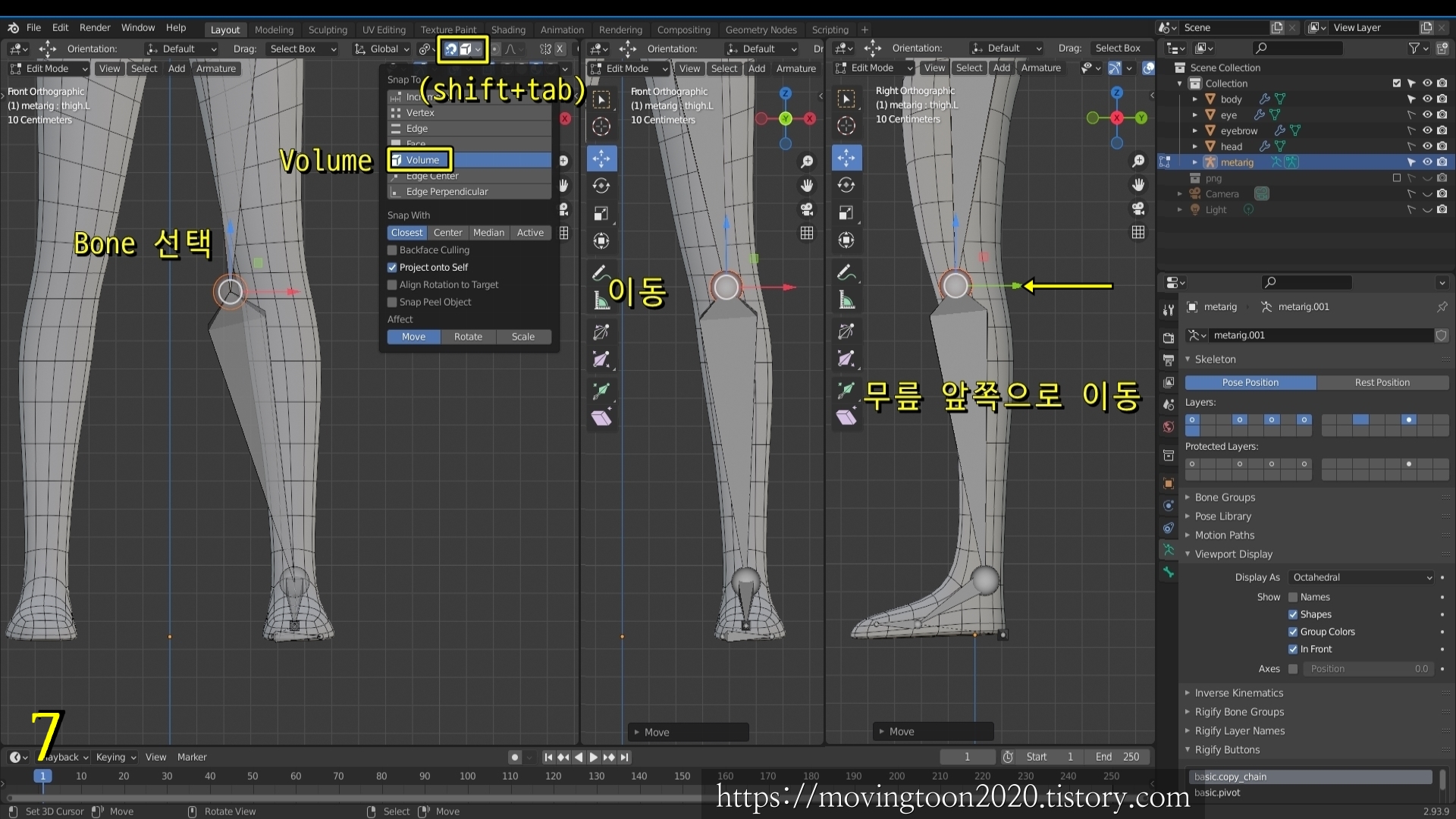Hide the body object in viewport
1456x819 pixels.
[x=1427, y=99]
